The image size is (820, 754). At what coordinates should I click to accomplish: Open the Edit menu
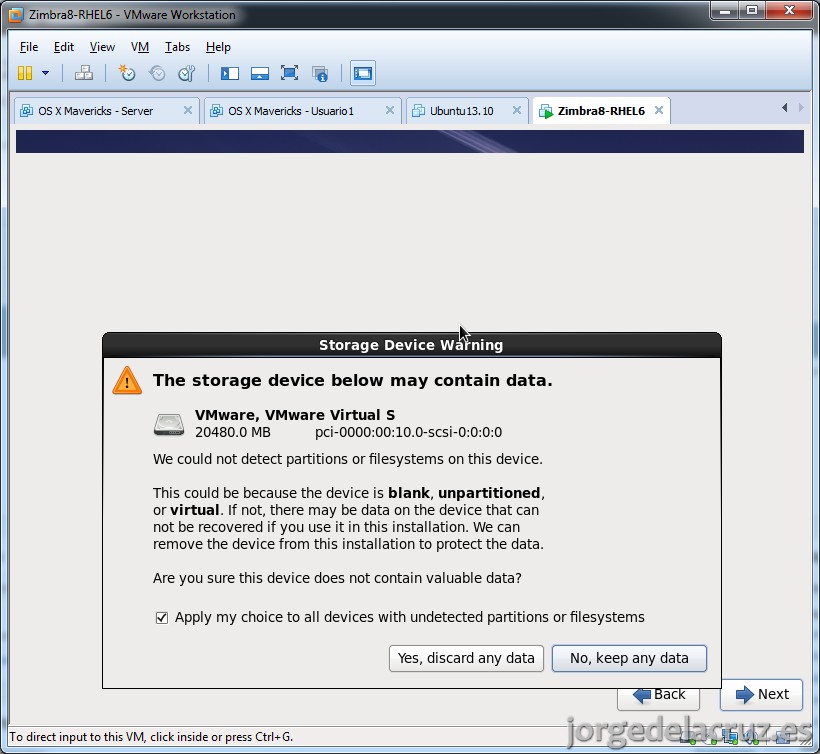point(64,47)
